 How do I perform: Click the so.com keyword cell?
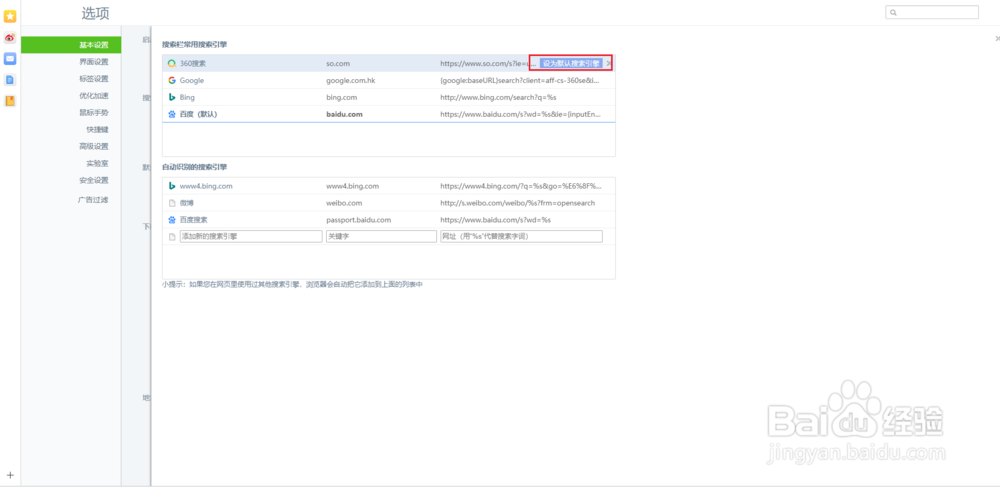click(x=338, y=64)
